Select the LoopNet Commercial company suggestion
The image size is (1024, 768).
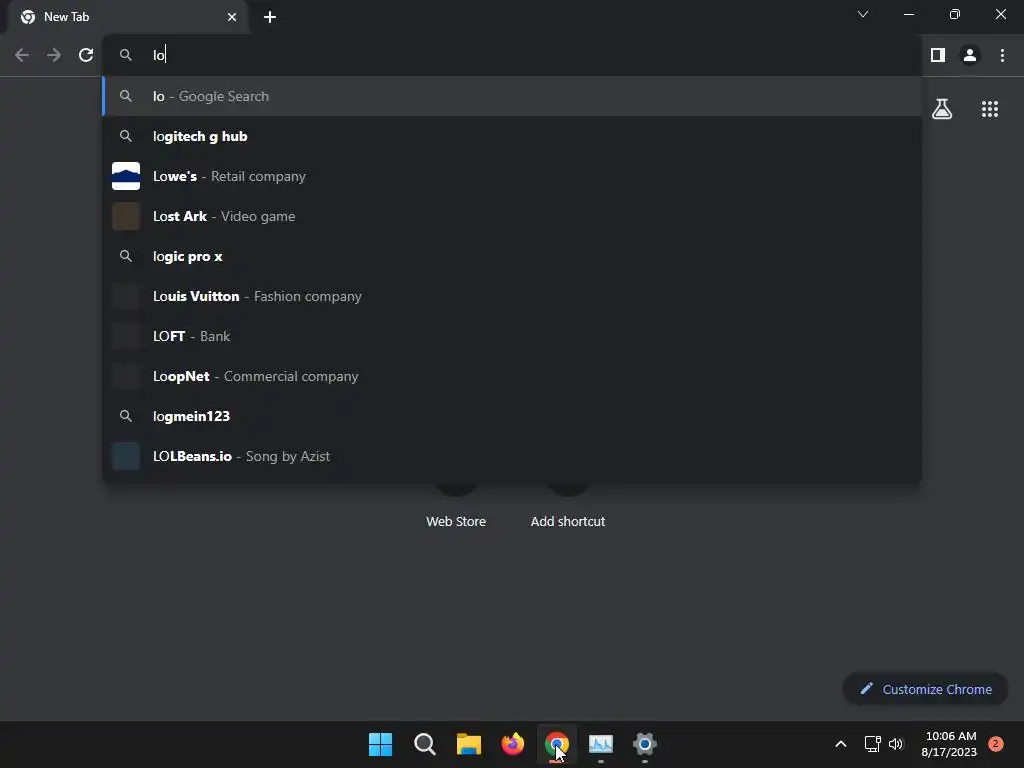[x=512, y=376]
